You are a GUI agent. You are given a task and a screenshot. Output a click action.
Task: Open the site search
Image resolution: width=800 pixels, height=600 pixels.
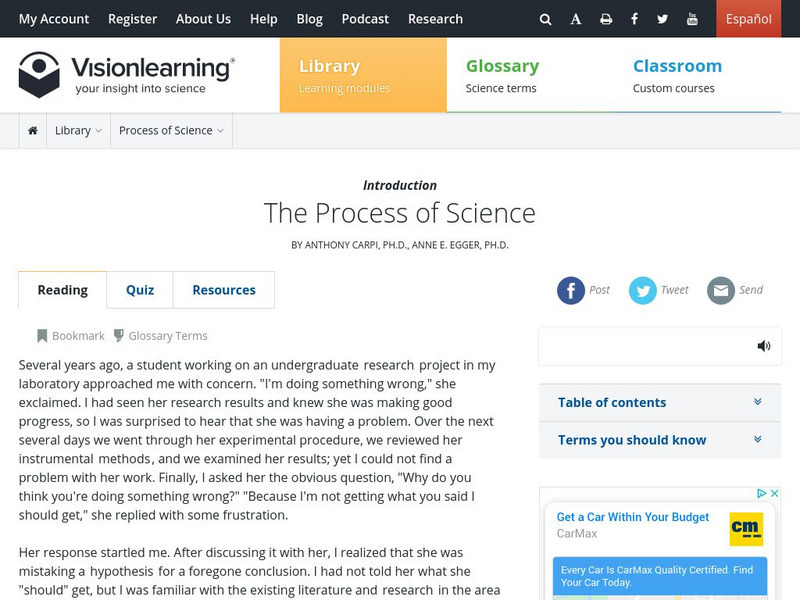pos(546,18)
